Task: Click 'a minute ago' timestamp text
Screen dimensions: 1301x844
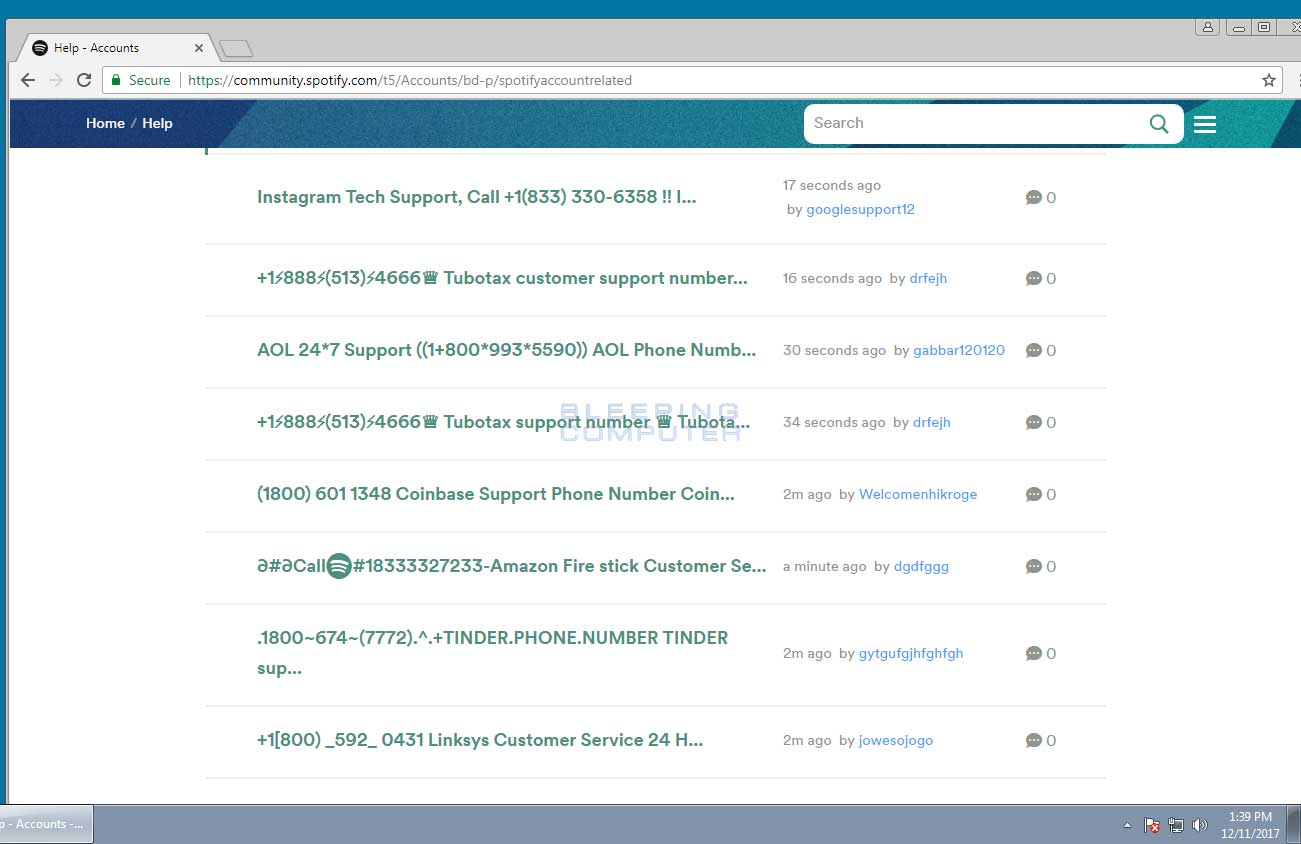Action: pyautogui.click(x=824, y=566)
